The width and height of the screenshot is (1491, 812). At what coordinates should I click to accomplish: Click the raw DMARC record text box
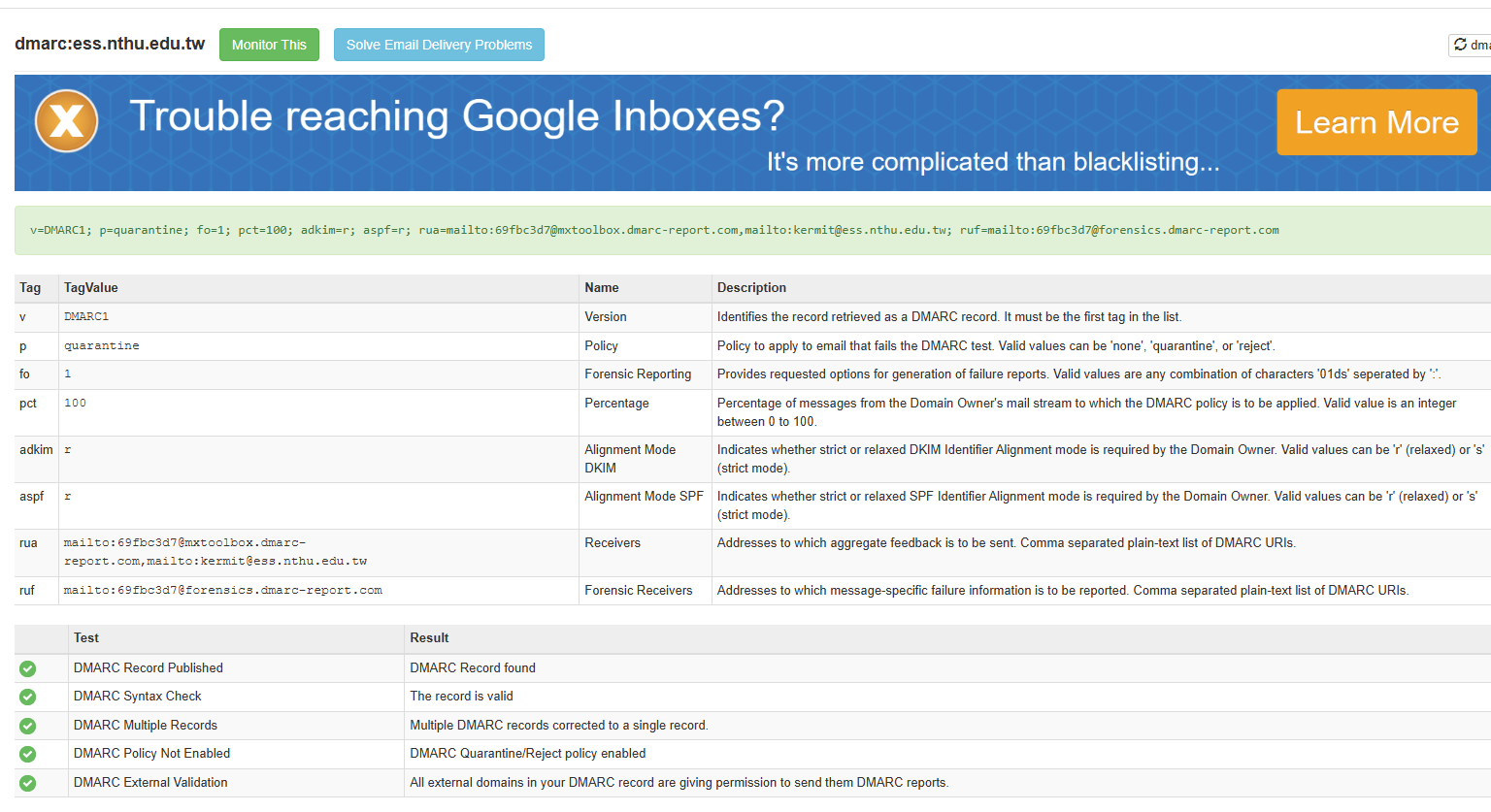coord(654,230)
